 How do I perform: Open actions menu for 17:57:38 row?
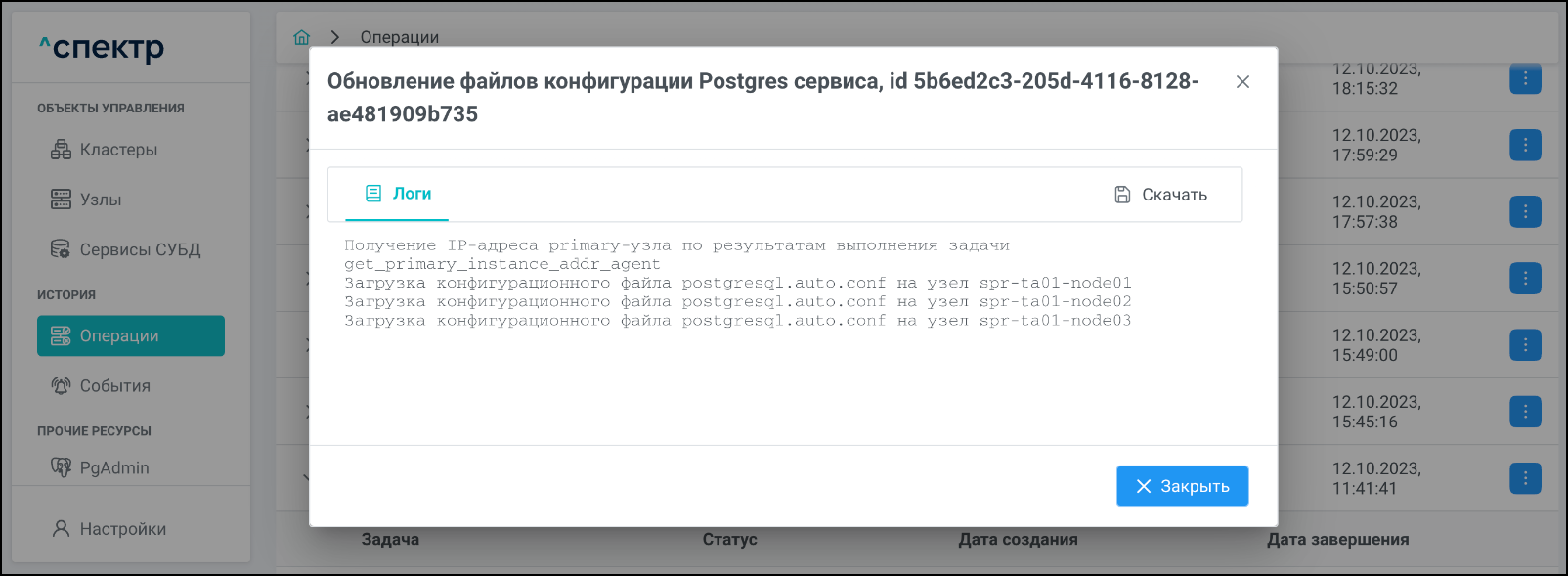(1525, 211)
